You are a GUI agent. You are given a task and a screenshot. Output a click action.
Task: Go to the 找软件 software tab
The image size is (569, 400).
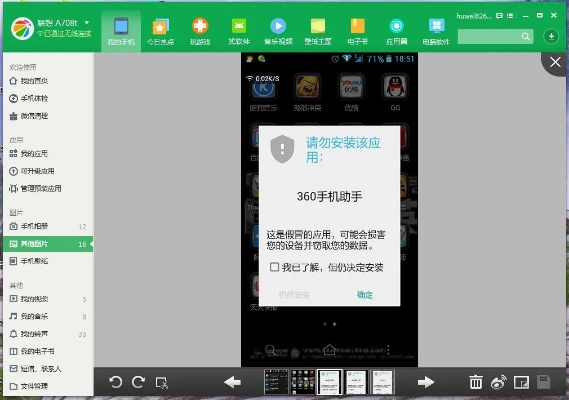(239, 32)
